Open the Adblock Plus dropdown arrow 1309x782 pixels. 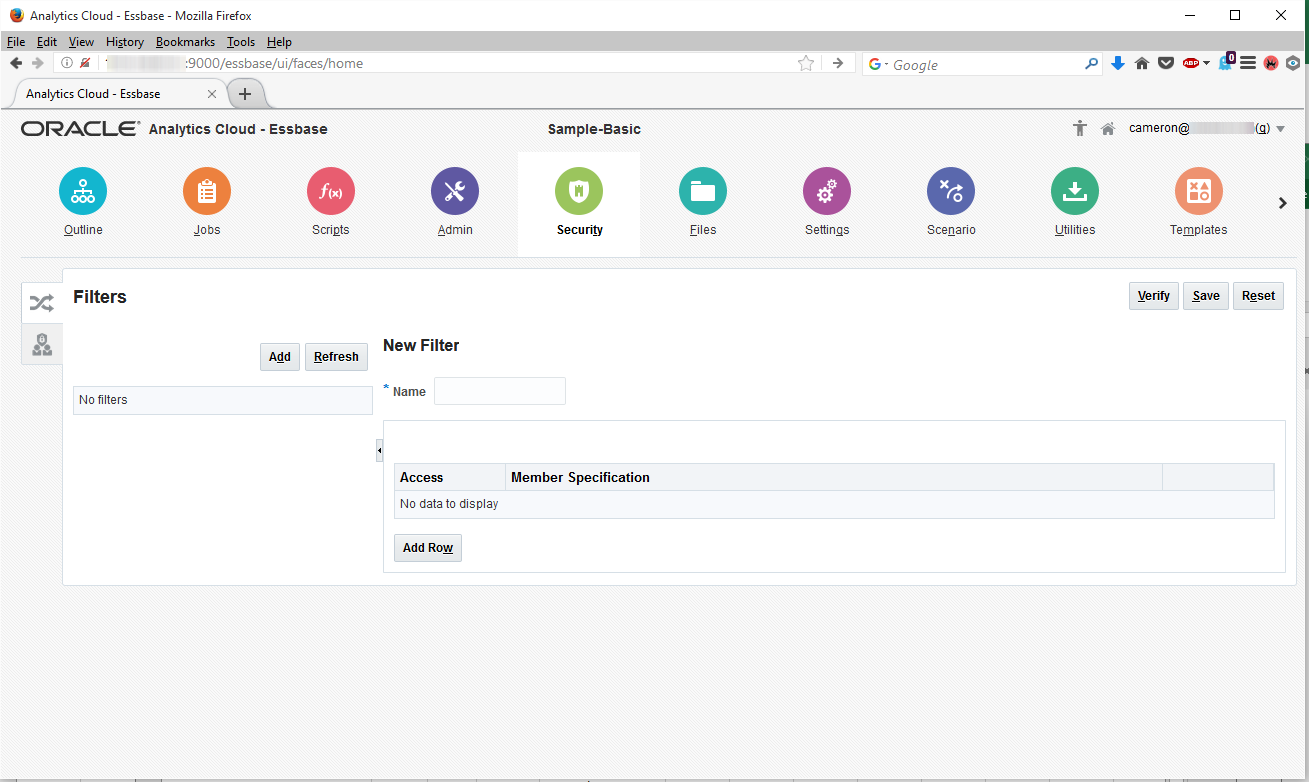[1206, 63]
